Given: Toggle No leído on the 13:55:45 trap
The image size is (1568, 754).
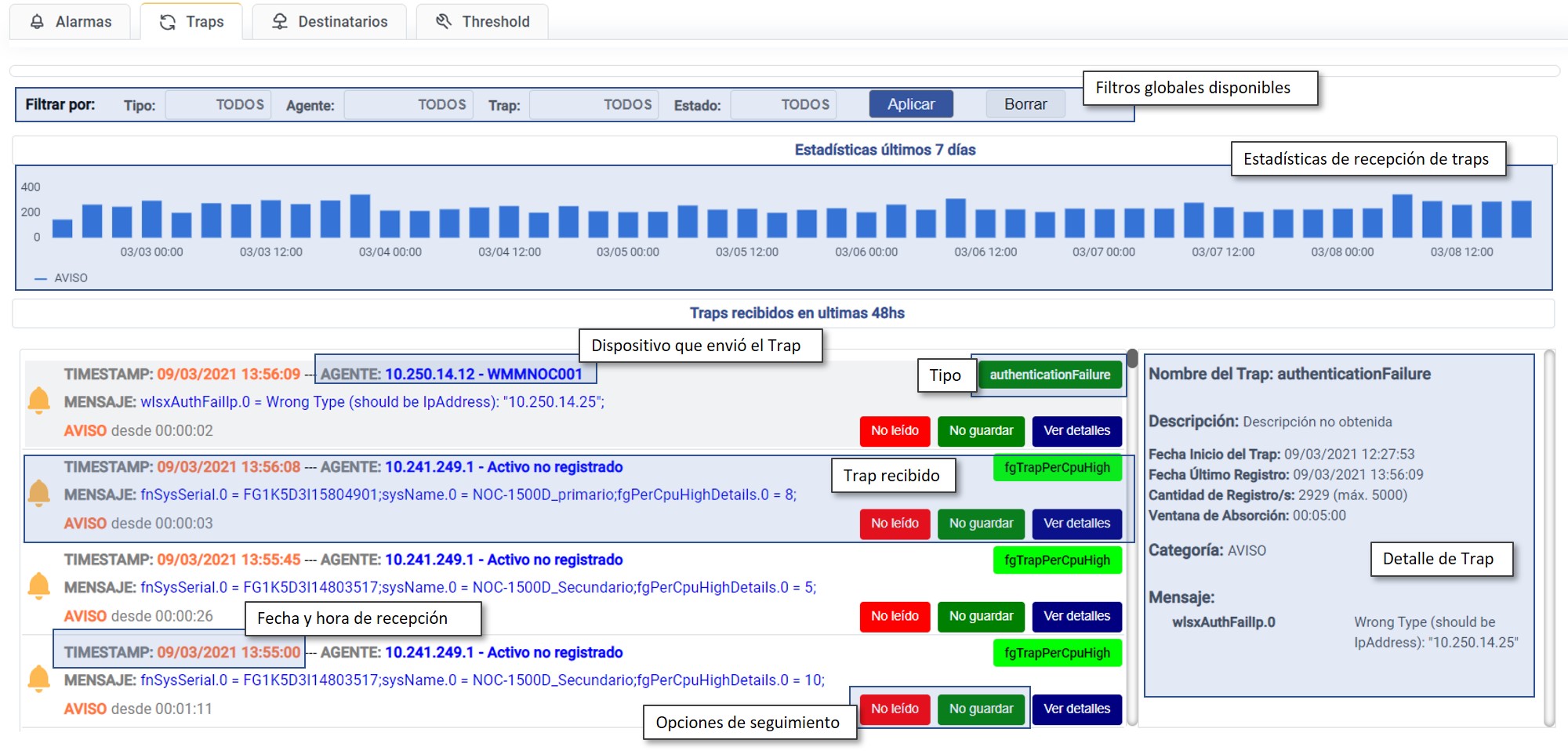Looking at the screenshot, I should (x=895, y=616).
